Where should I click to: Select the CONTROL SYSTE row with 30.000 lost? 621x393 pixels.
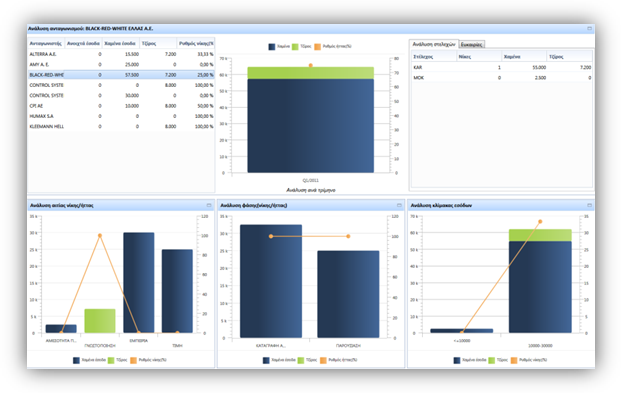coord(121,95)
